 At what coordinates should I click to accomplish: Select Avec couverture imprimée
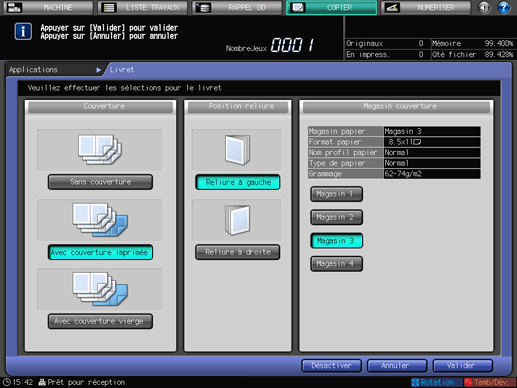coord(100,252)
